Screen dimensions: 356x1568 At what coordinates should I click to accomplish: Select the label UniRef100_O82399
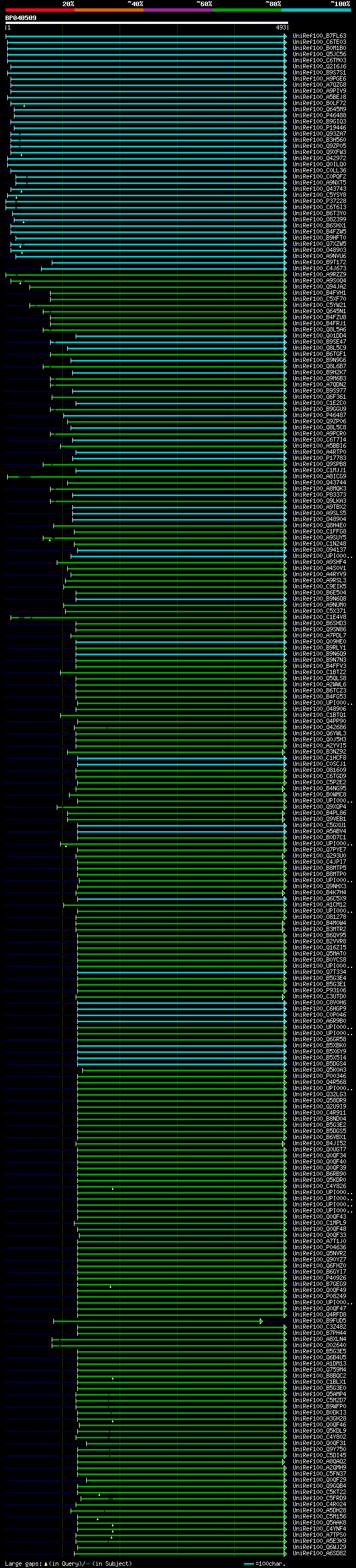(319, 219)
